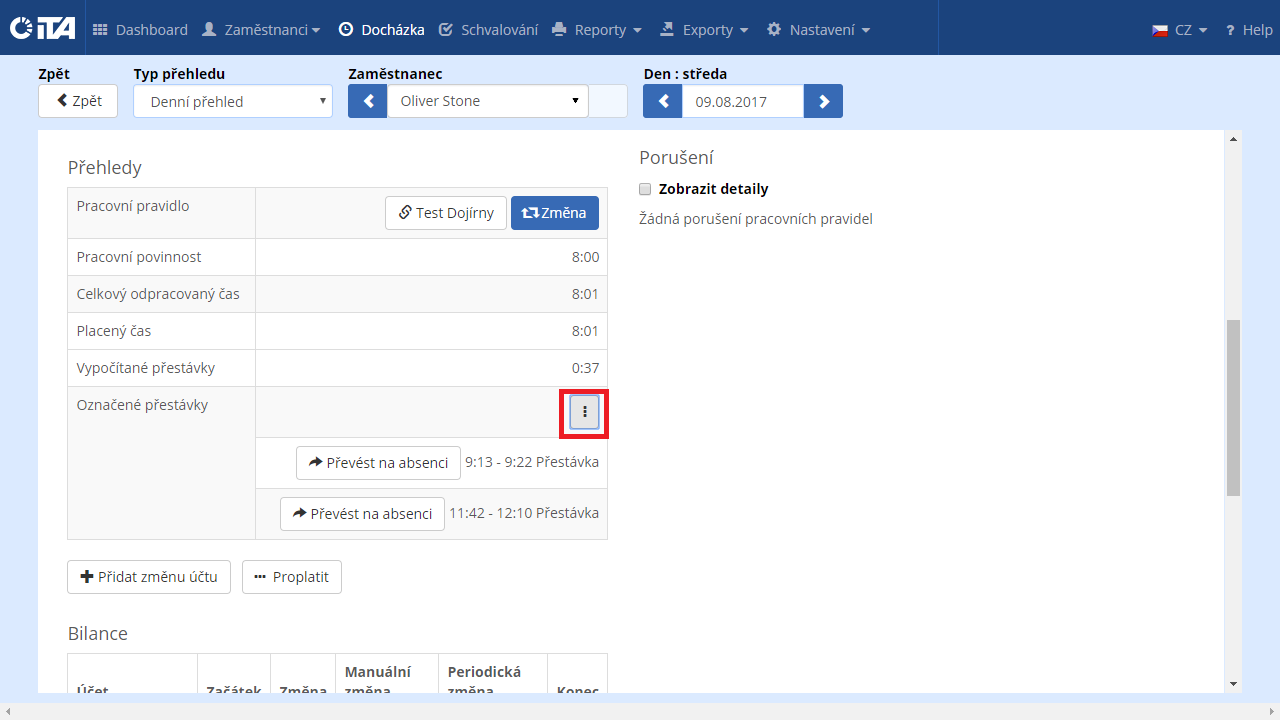1280x720 pixels.
Task: Click the Zpět back button
Action: [78, 101]
